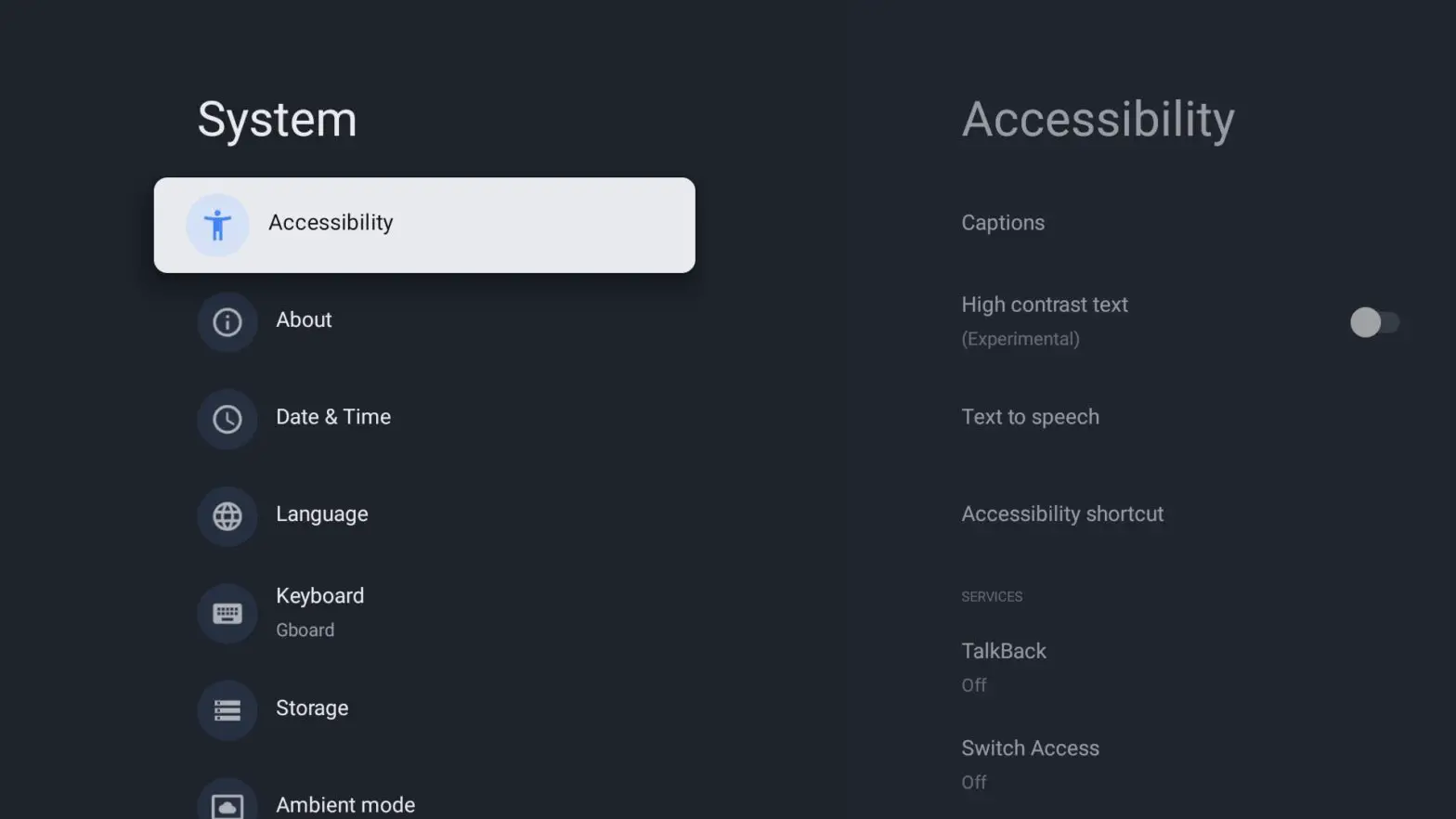Select the Language option

[x=322, y=513]
